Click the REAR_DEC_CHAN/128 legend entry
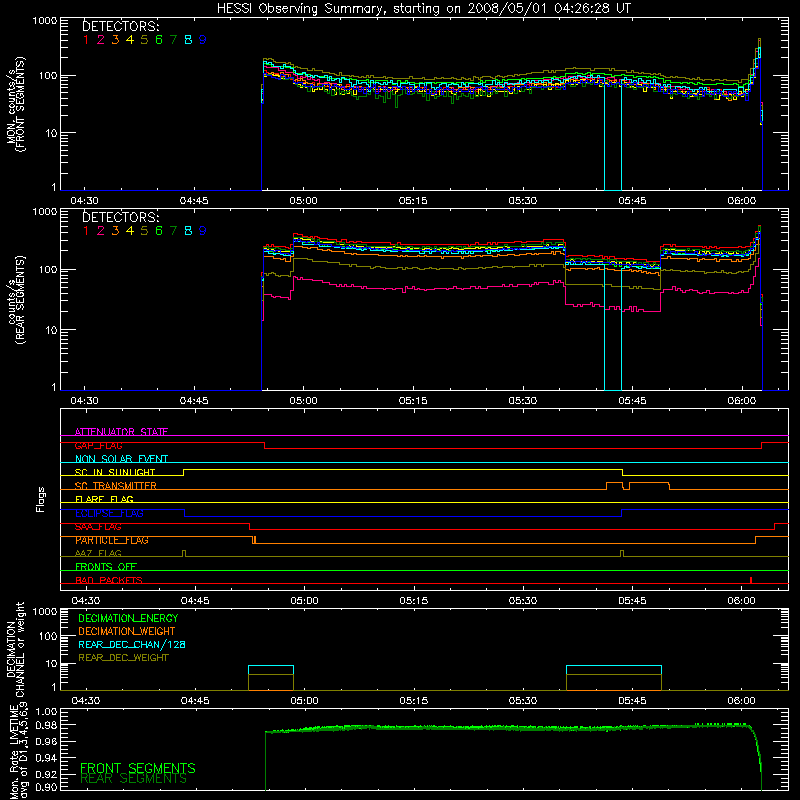The height and width of the screenshot is (800, 800). point(132,644)
